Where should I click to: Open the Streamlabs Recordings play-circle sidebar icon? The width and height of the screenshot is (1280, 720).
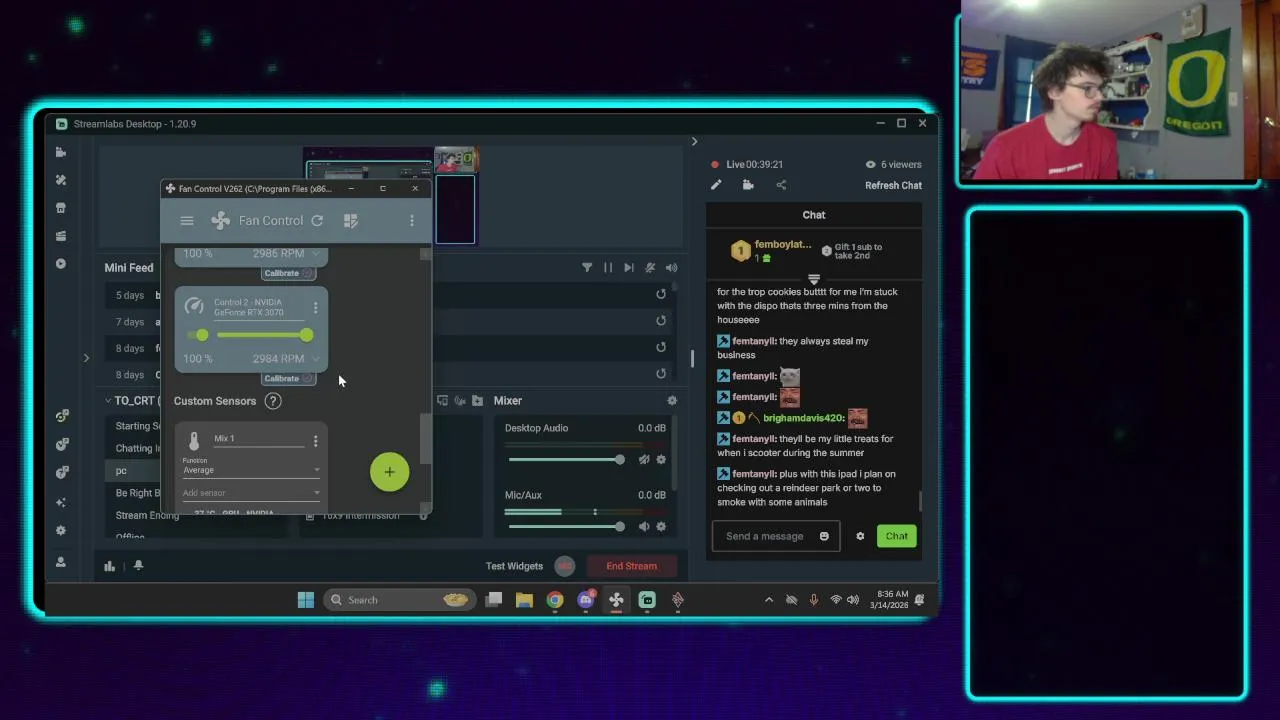61,264
